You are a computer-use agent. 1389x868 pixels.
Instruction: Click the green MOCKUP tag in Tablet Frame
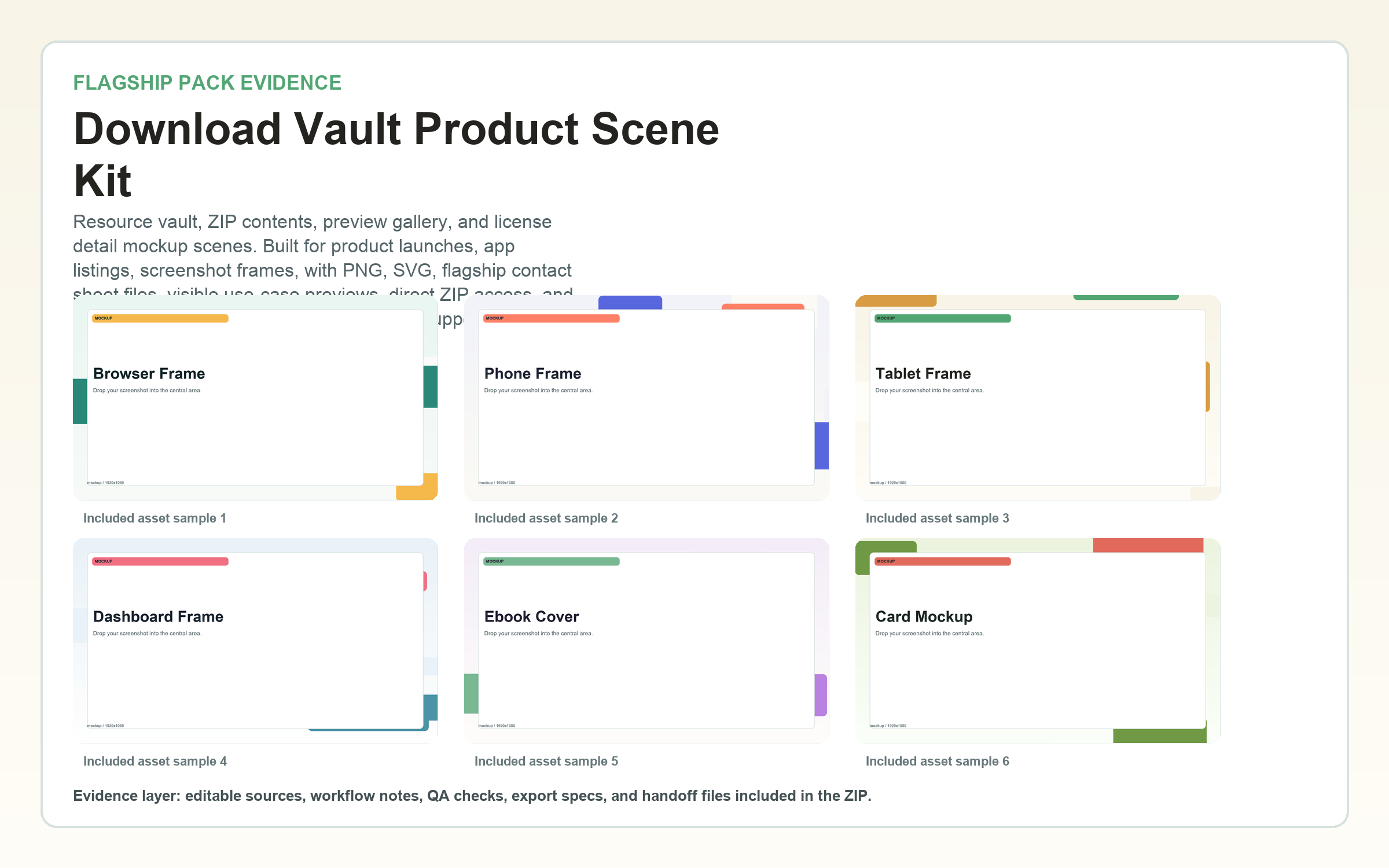[943, 318]
